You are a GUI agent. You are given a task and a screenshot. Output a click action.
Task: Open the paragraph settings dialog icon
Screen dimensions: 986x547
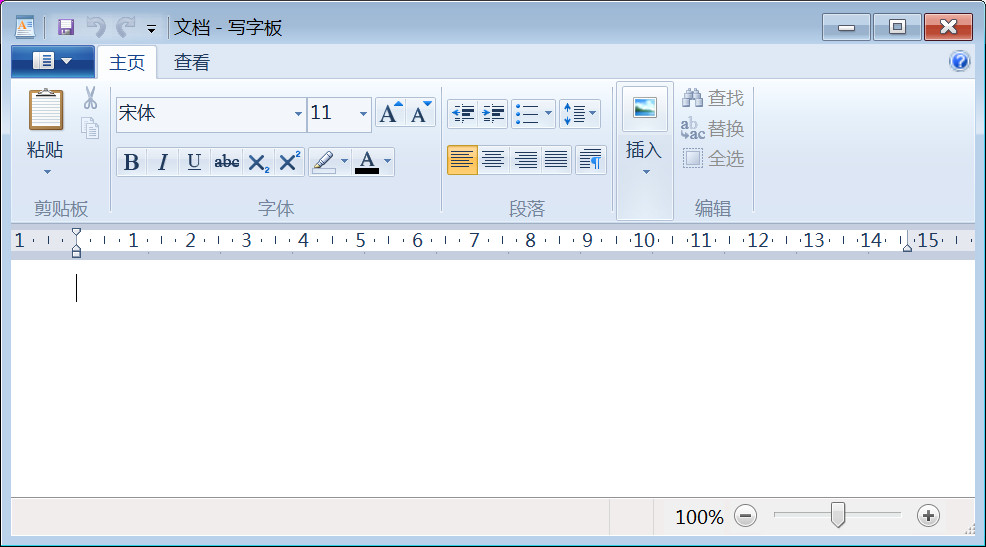[x=590, y=160]
